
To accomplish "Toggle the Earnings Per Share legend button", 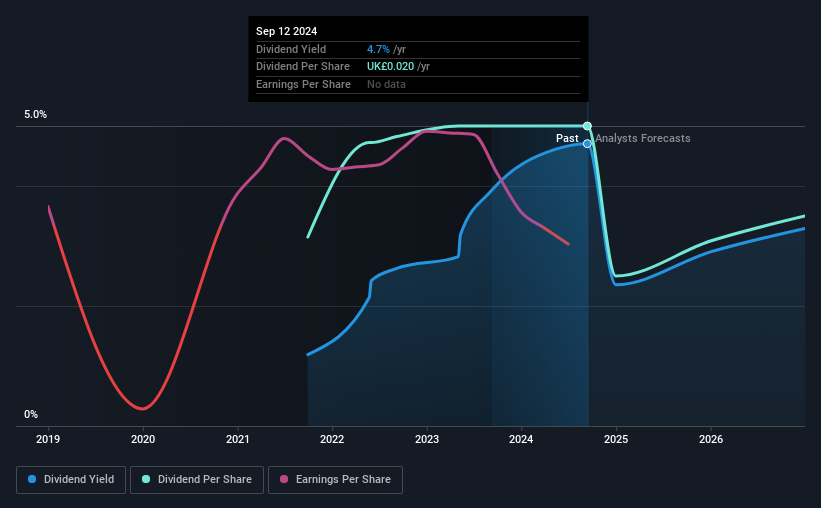I will 336,480.
